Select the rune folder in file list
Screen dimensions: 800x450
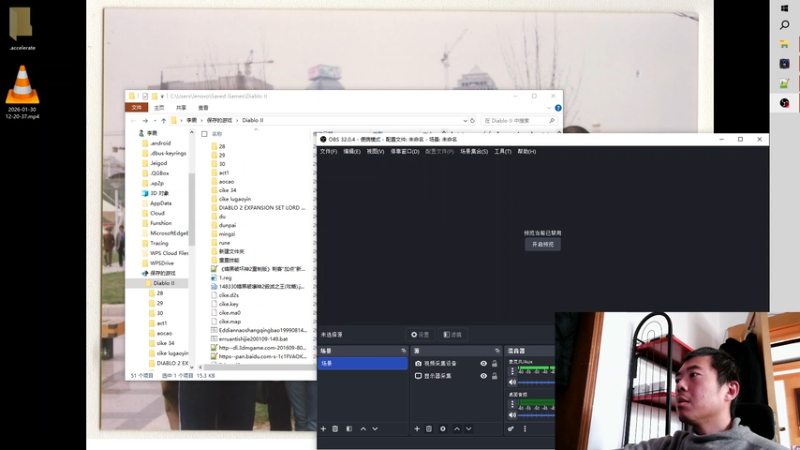(x=224, y=243)
